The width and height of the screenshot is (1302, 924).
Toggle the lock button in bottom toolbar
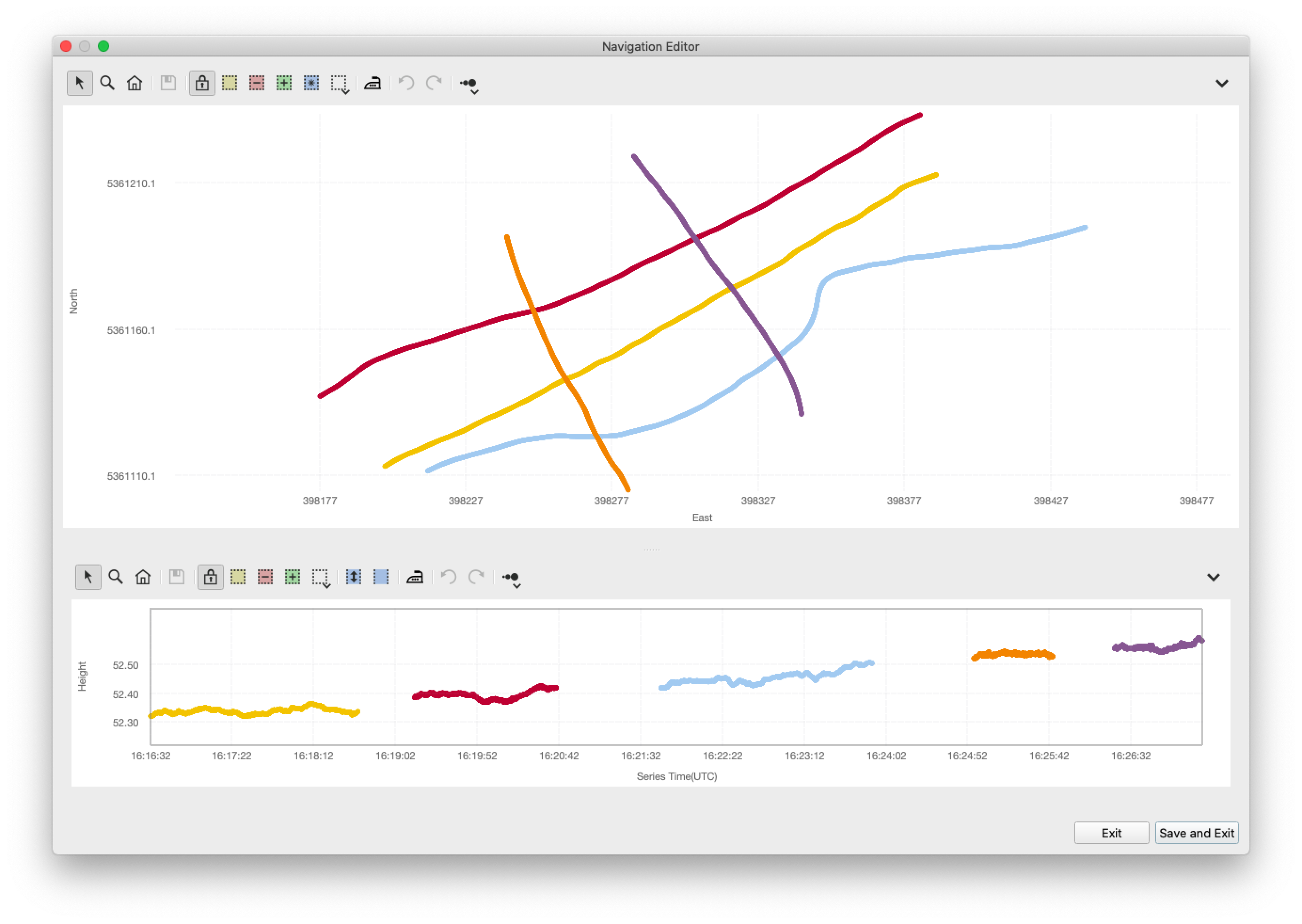tap(210, 577)
